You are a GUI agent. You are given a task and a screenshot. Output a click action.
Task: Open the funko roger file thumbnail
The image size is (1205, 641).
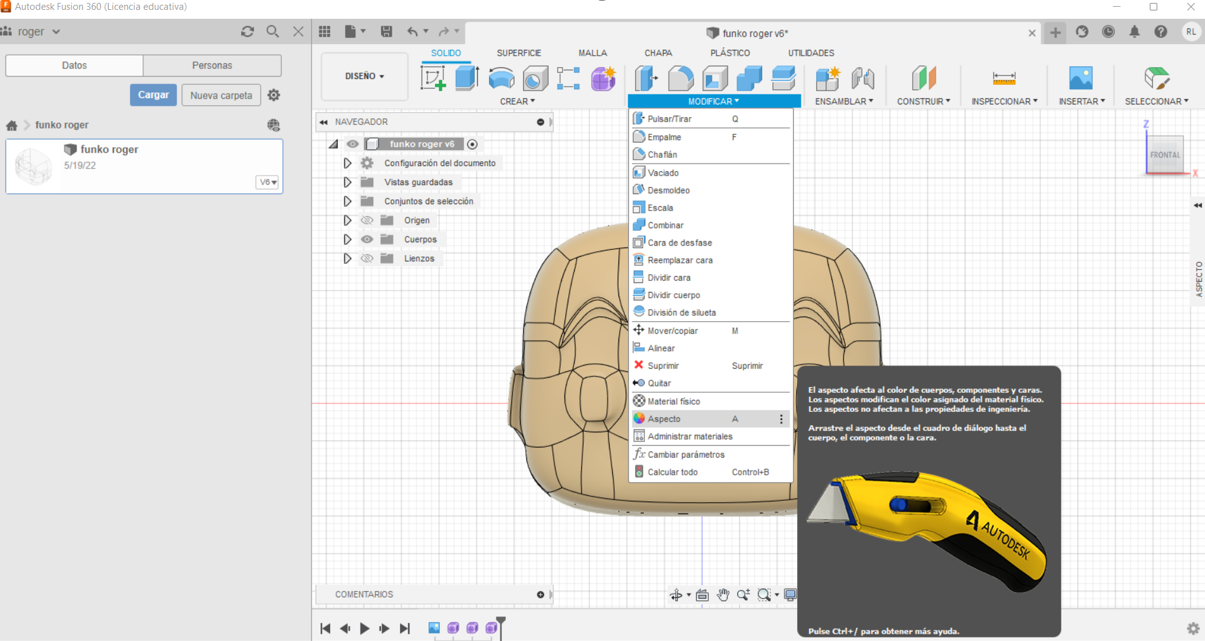(34, 166)
